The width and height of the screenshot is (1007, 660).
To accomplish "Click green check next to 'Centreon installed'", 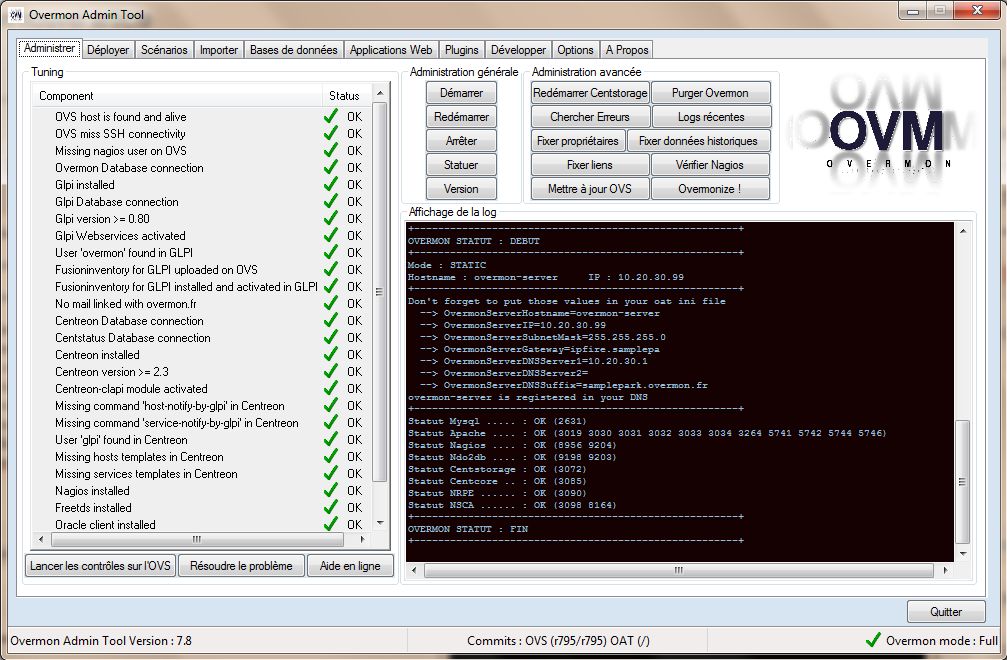I will click(x=330, y=355).
